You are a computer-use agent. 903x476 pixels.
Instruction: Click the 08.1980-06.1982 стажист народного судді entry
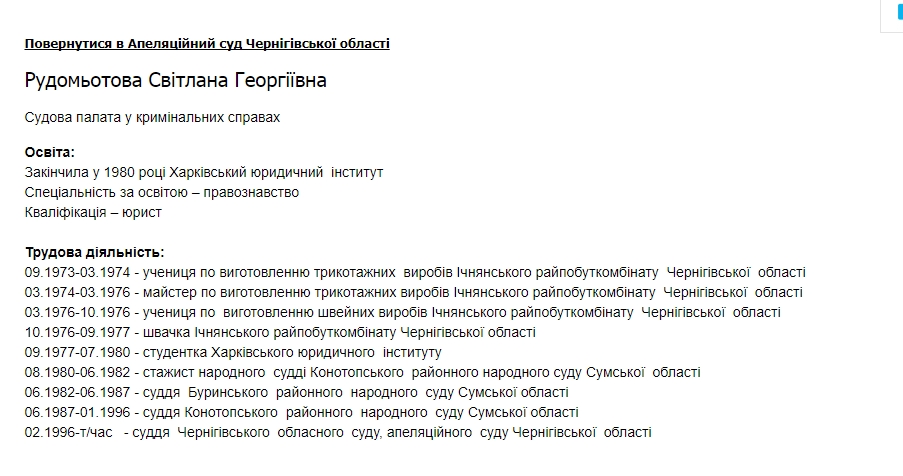click(362, 372)
